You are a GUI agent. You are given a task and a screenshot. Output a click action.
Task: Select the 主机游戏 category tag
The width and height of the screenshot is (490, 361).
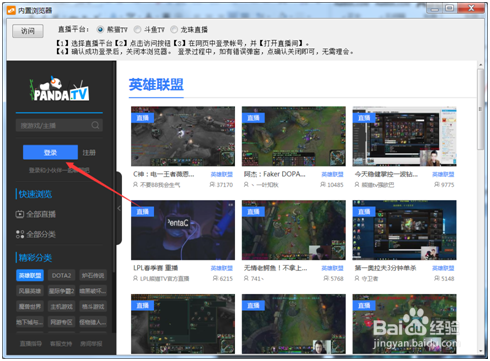(x=61, y=306)
